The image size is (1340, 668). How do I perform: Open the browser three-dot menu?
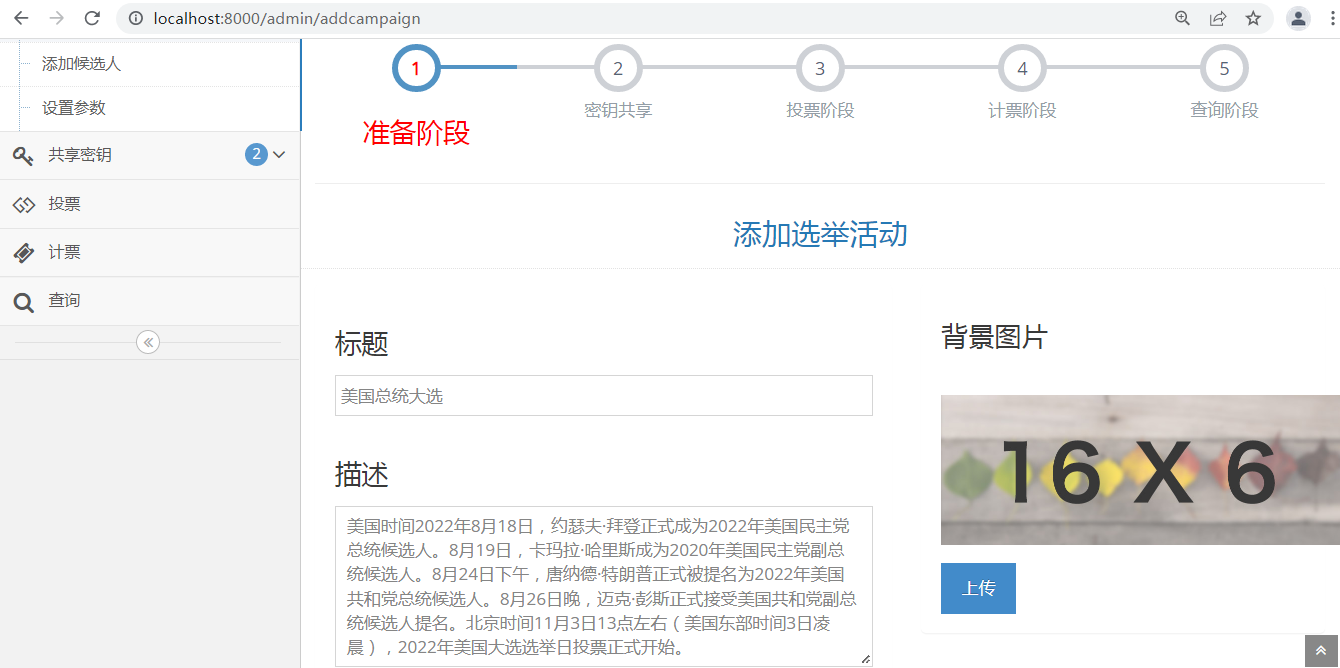coord(1332,18)
